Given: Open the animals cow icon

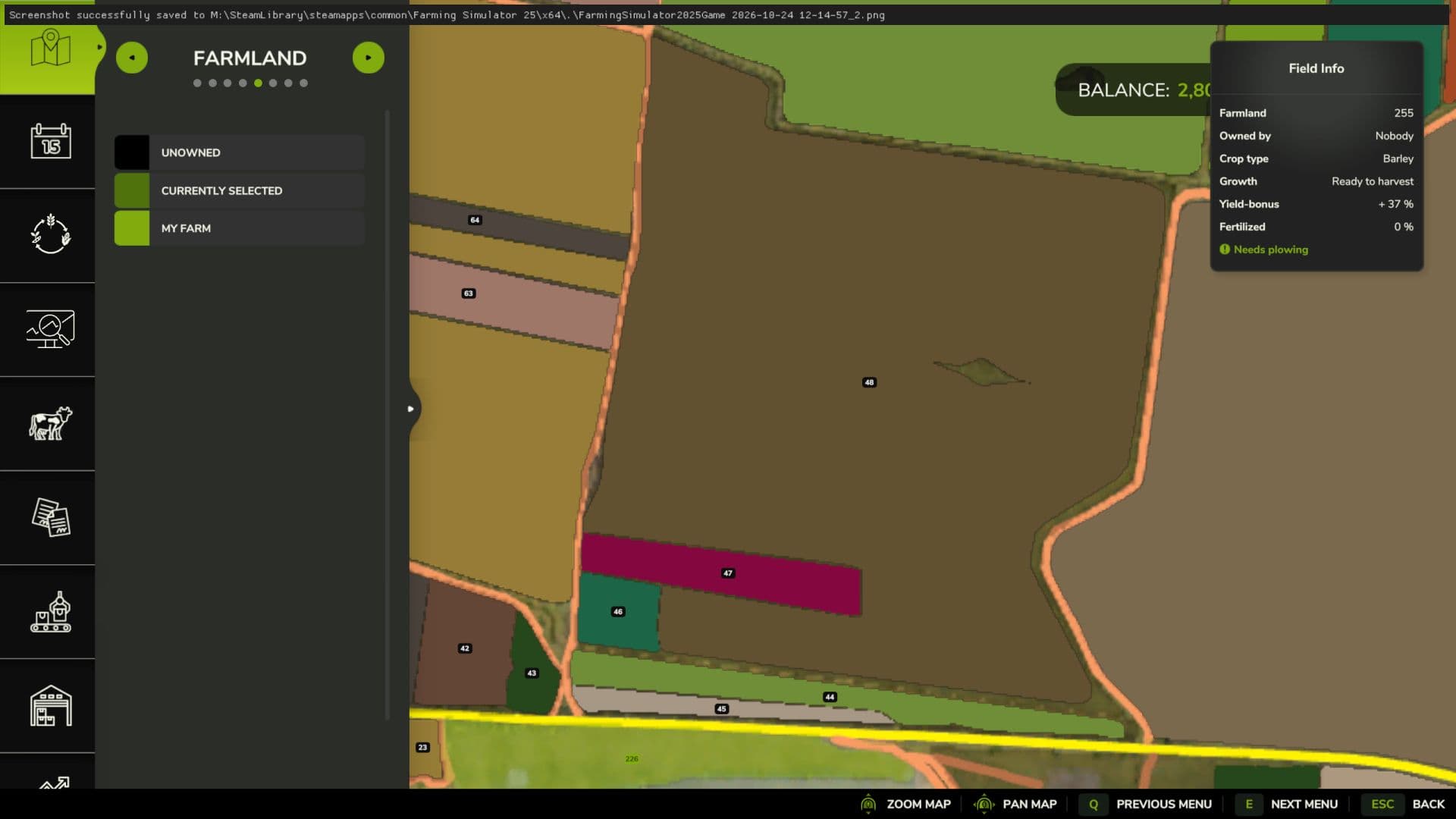Looking at the screenshot, I should pyautogui.click(x=51, y=423).
